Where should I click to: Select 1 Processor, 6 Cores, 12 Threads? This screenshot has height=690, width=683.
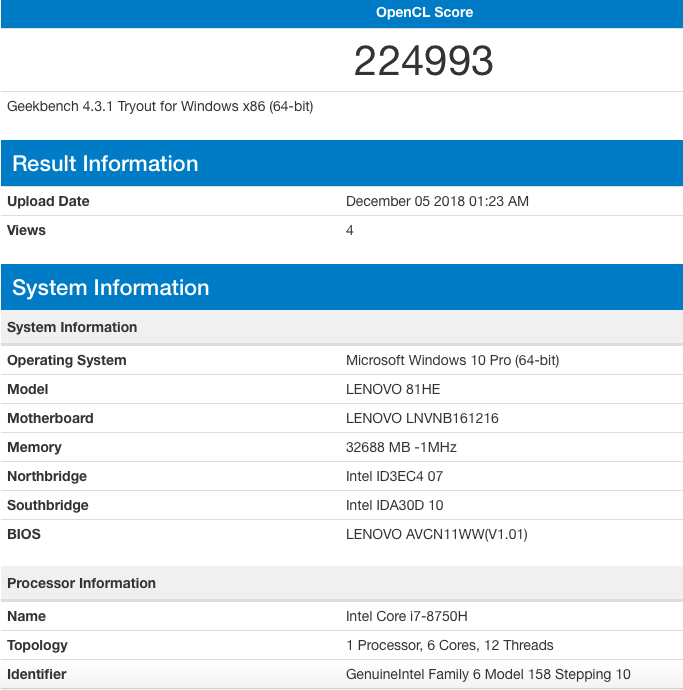click(450, 645)
